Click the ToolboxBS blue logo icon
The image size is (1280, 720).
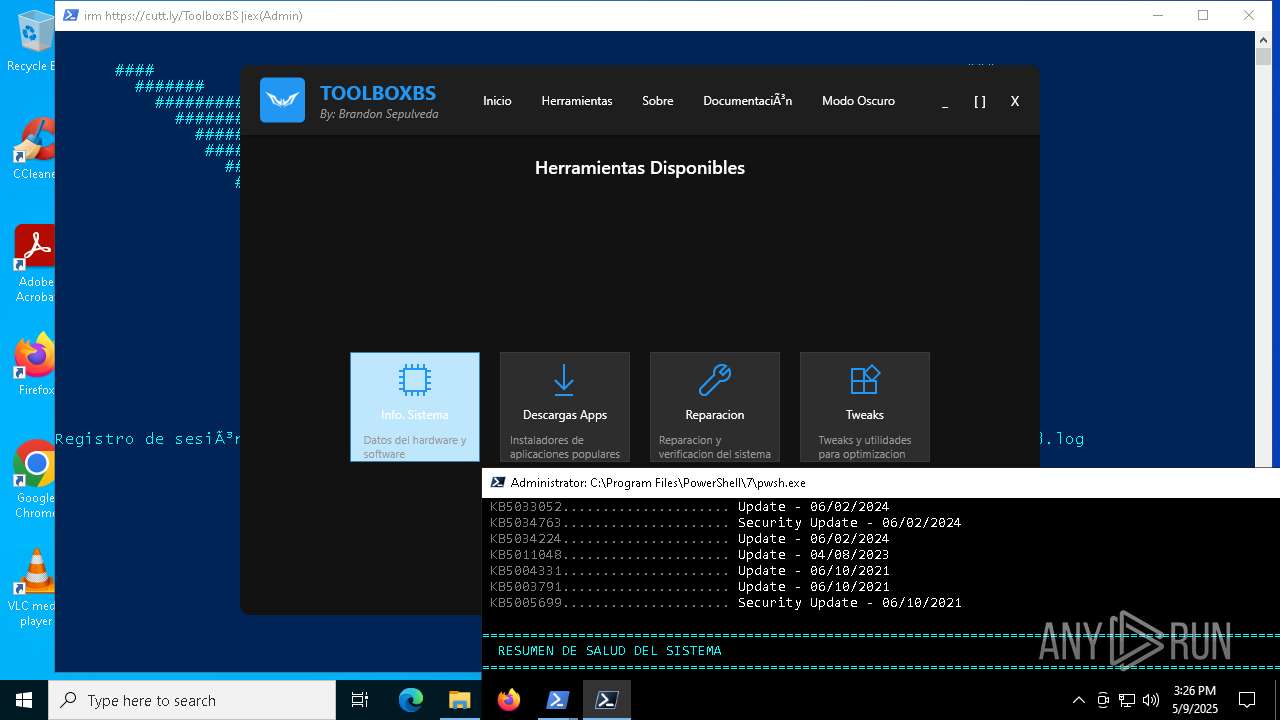[x=282, y=100]
